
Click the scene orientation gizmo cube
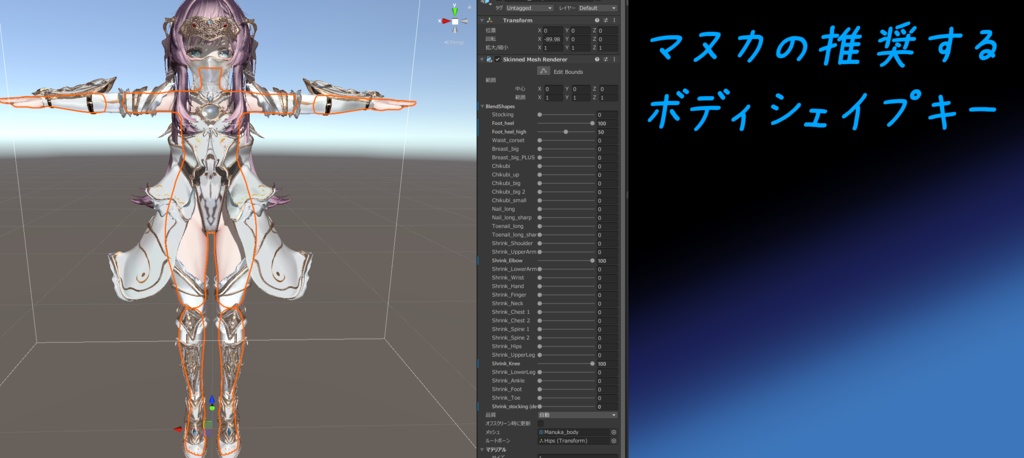[455, 22]
